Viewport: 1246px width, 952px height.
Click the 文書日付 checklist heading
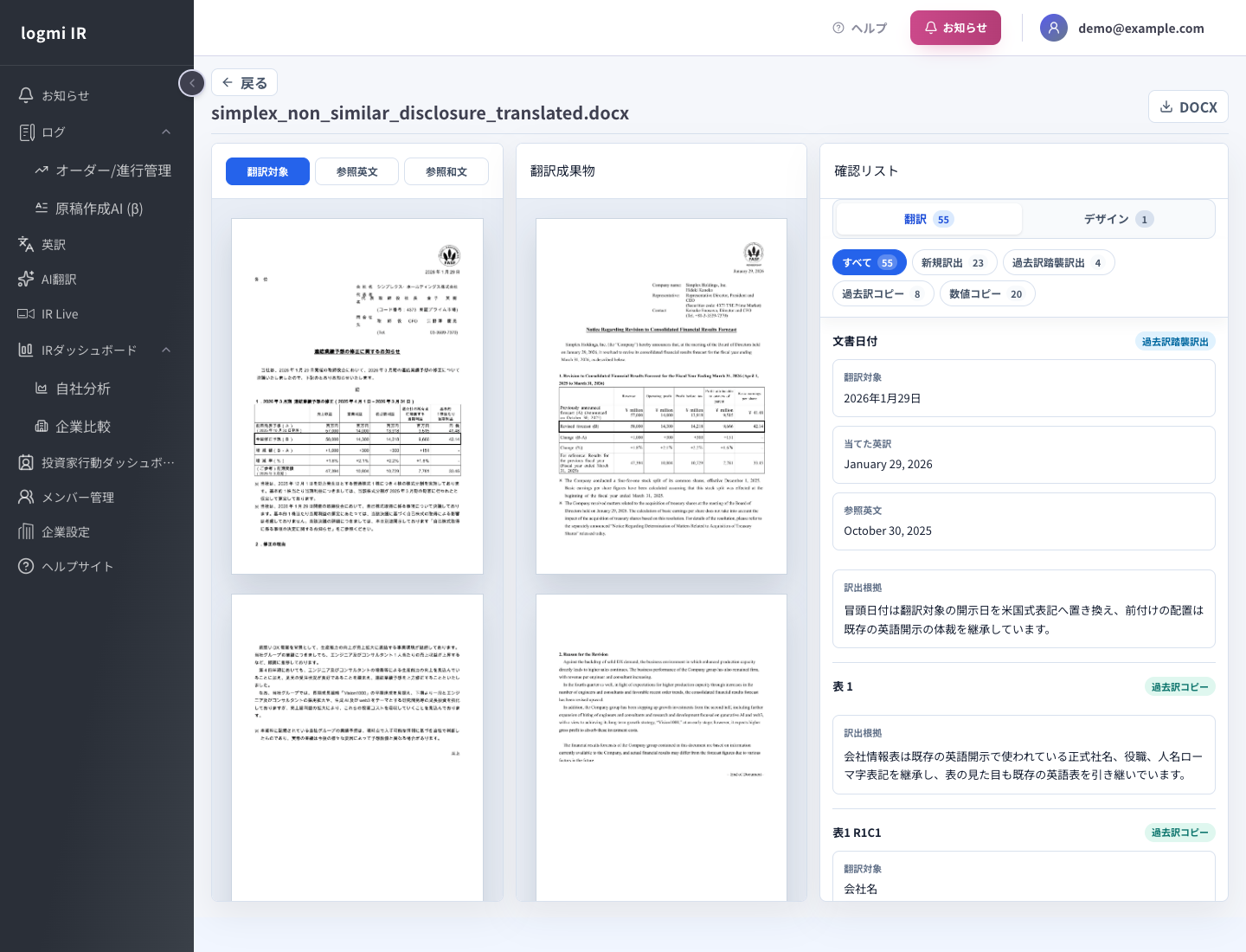pos(855,341)
